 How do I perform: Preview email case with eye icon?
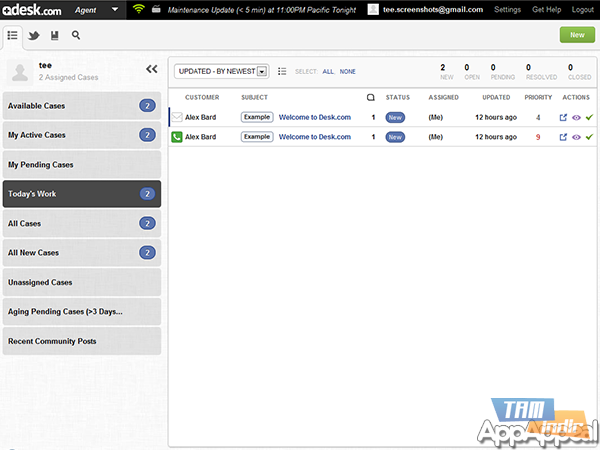pos(576,117)
